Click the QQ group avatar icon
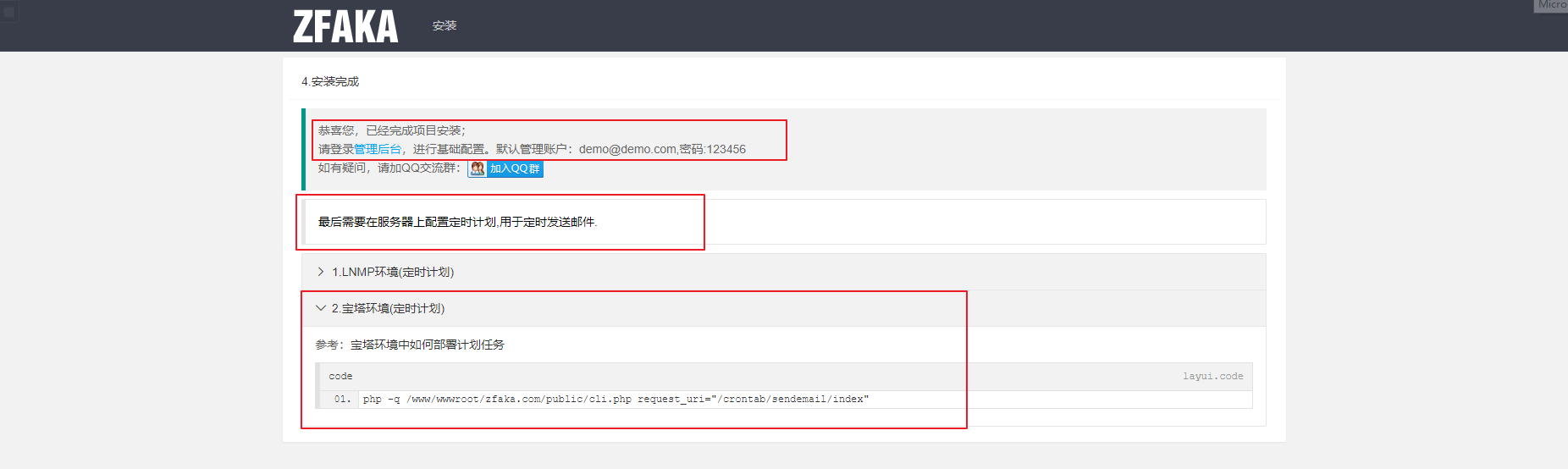 [478, 168]
